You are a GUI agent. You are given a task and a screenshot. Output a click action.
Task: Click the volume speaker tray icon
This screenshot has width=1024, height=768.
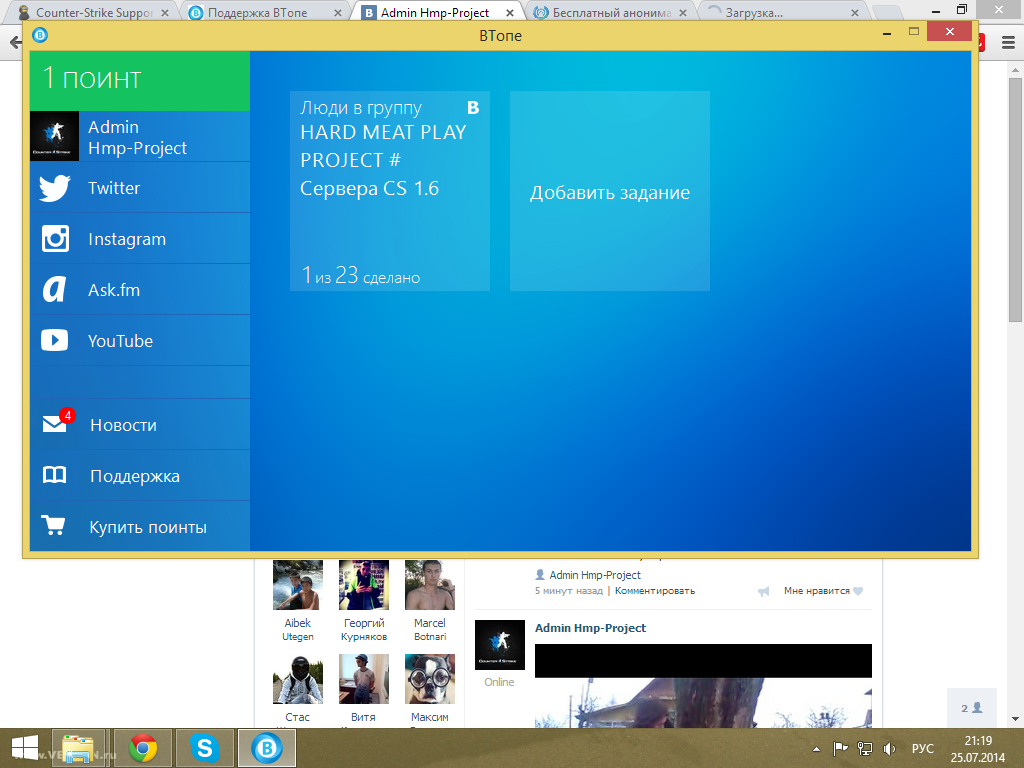pos(889,748)
